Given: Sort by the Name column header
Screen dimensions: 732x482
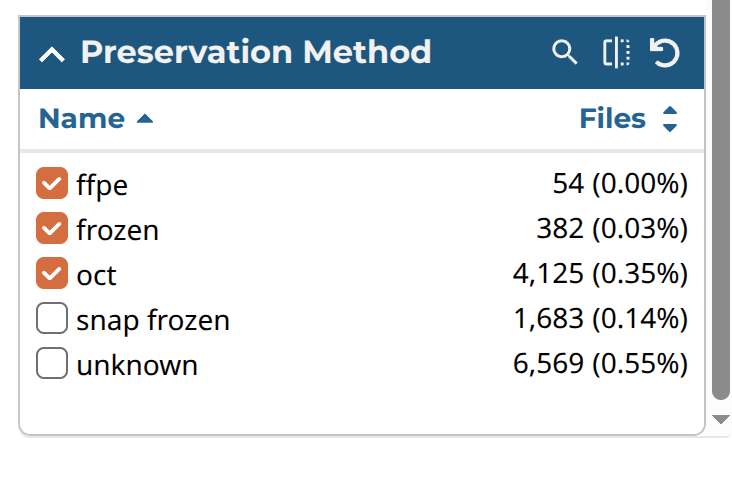Looking at the screenshot, I should [x=81, y=119].
